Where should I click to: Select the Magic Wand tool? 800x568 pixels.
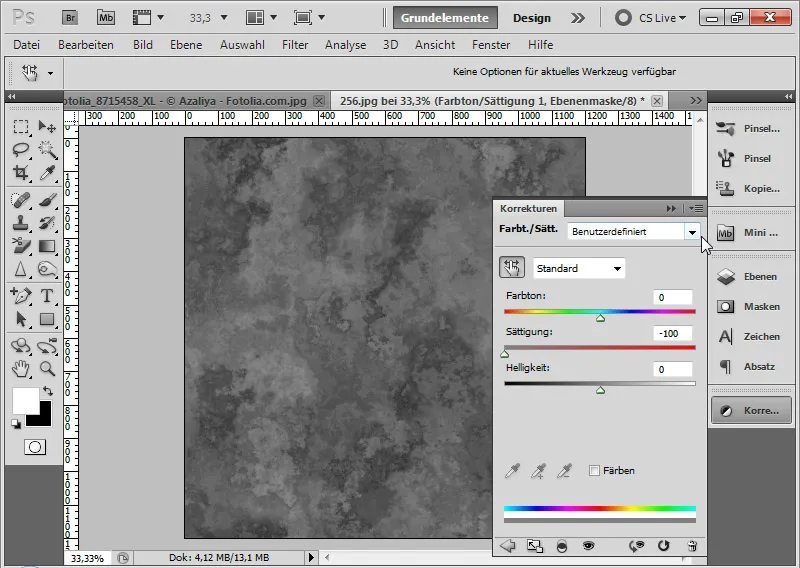pyautogui.click(x=47, y=150)
